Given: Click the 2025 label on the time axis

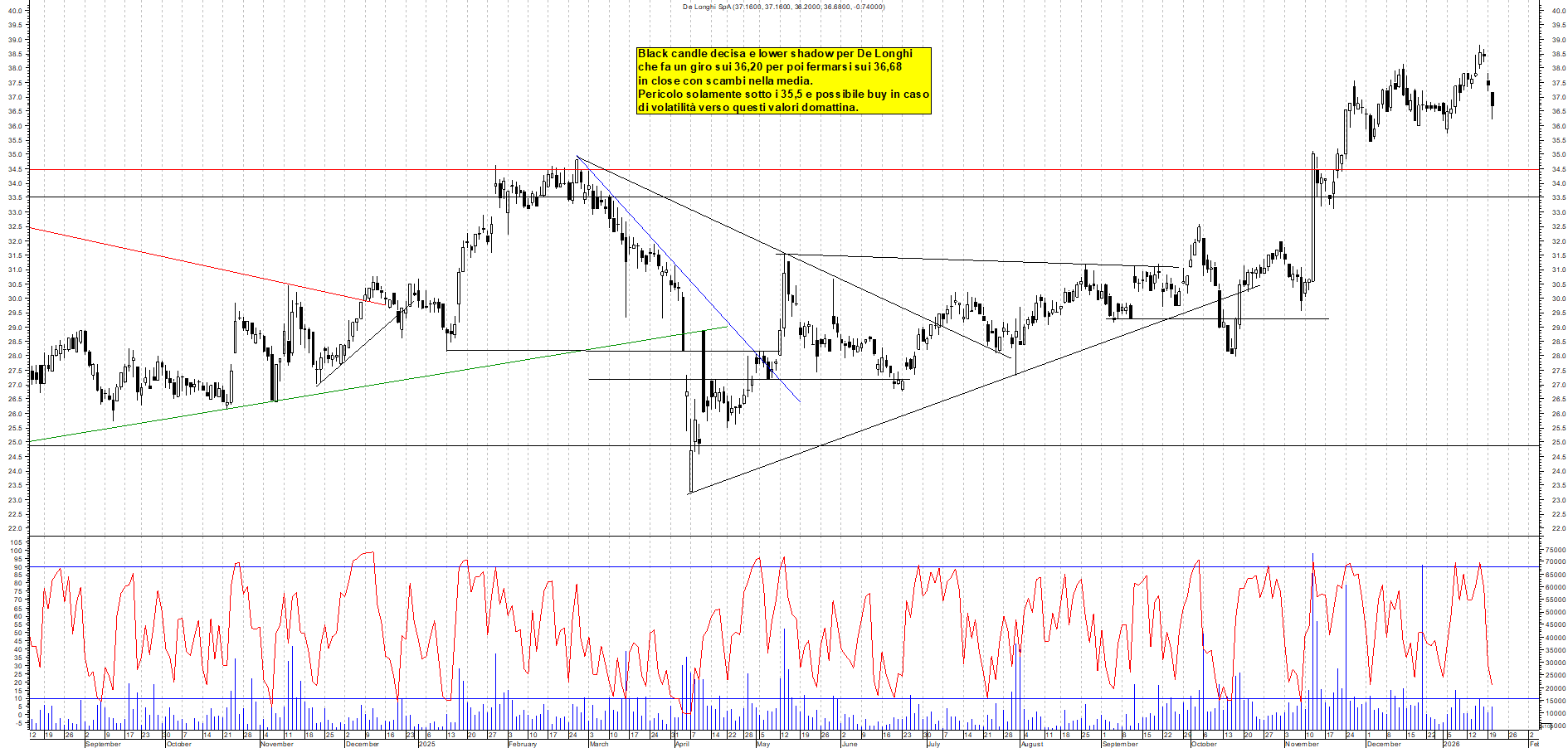Looking at the screenshot, I should tap(426, 744).
